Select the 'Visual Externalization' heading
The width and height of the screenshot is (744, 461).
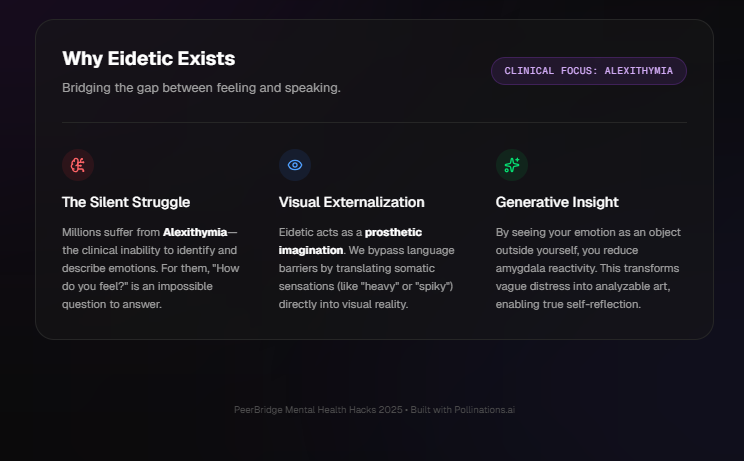[x=351, y=202]
